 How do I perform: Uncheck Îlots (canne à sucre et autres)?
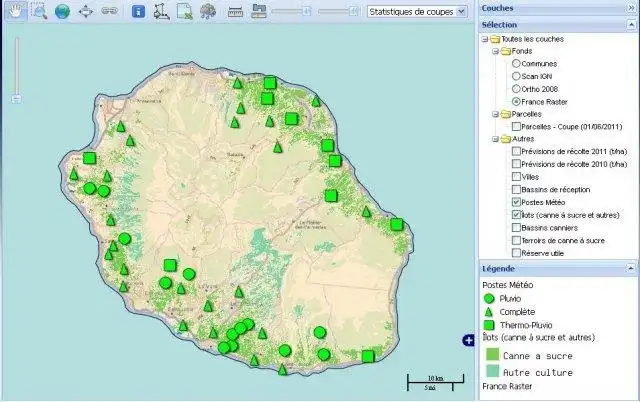[516, 215]
